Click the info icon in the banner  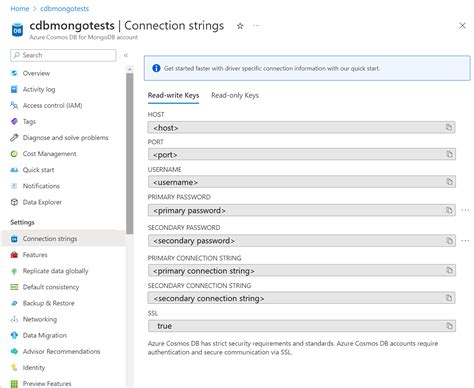tap(156, 68)
